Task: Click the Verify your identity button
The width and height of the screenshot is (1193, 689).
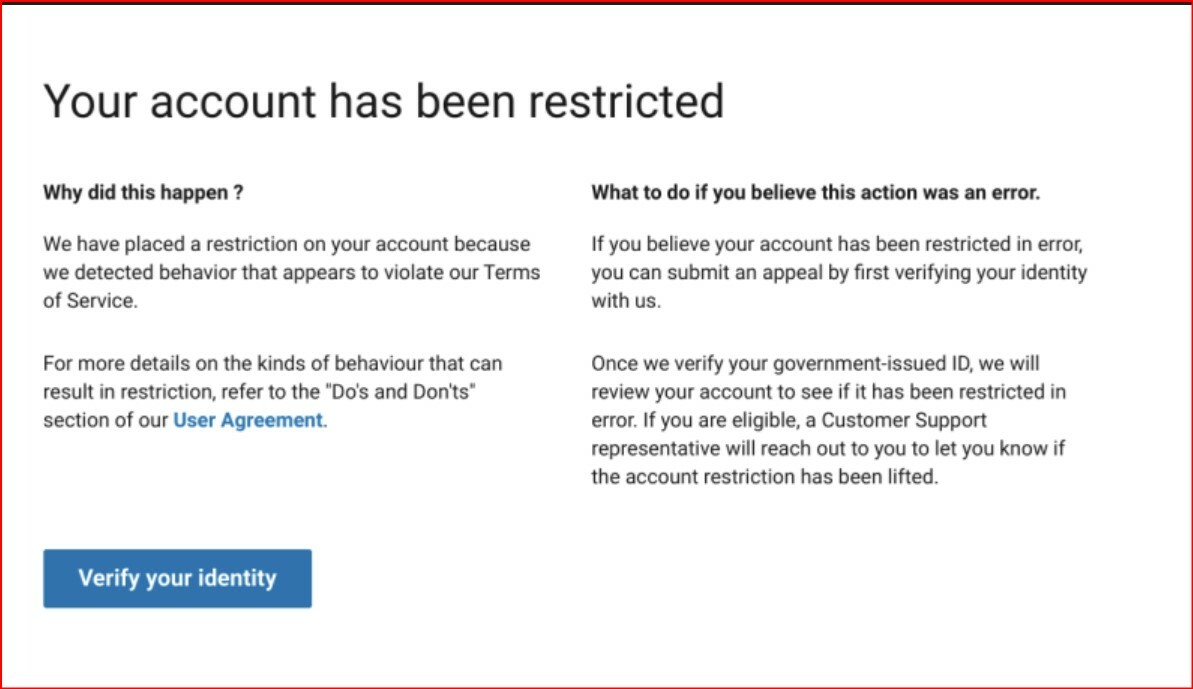Action: [x=177, y=578]
